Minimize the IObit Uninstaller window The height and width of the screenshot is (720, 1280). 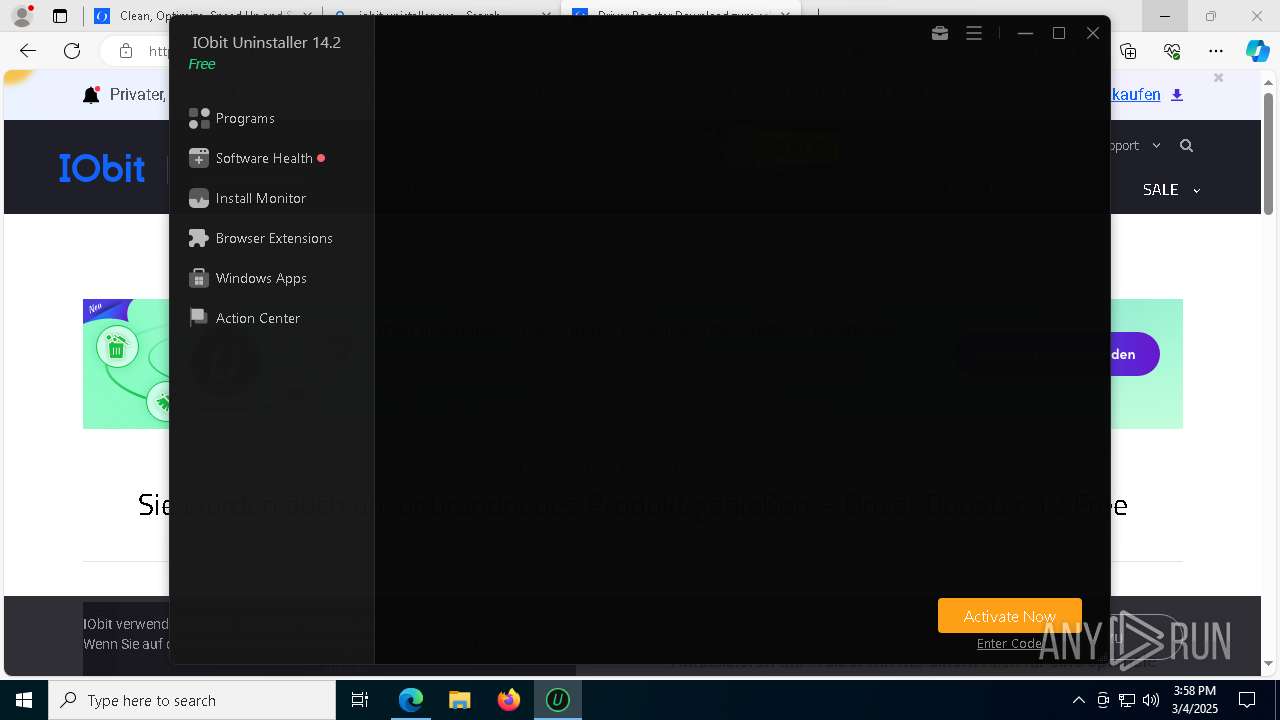tap(1025, 33)
